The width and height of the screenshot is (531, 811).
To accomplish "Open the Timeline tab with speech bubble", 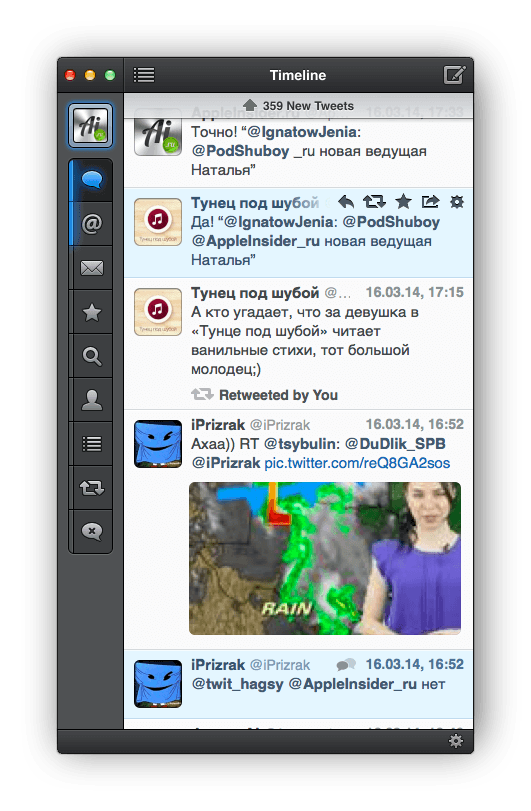I will tap(92, 180).
